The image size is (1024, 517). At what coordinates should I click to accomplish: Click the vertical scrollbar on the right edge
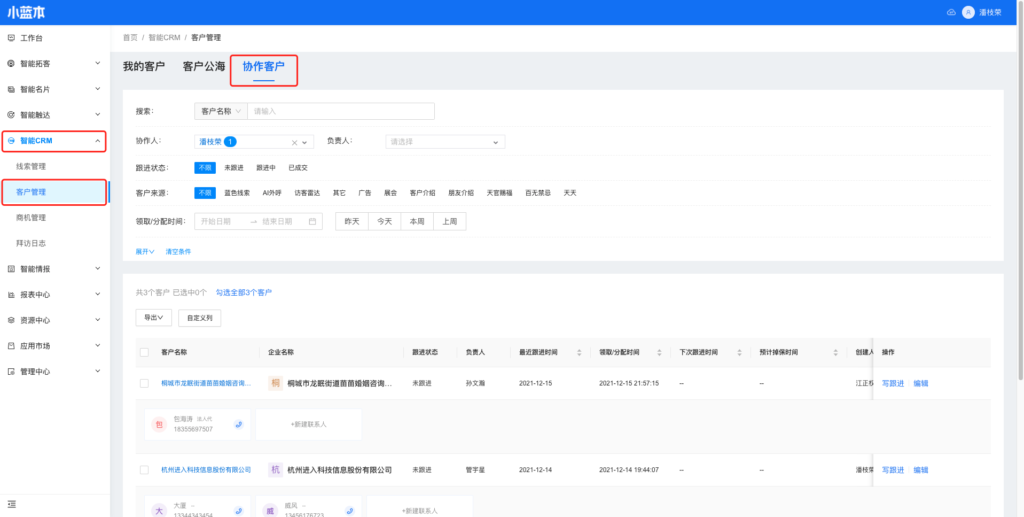click(x=1019, y=200)
